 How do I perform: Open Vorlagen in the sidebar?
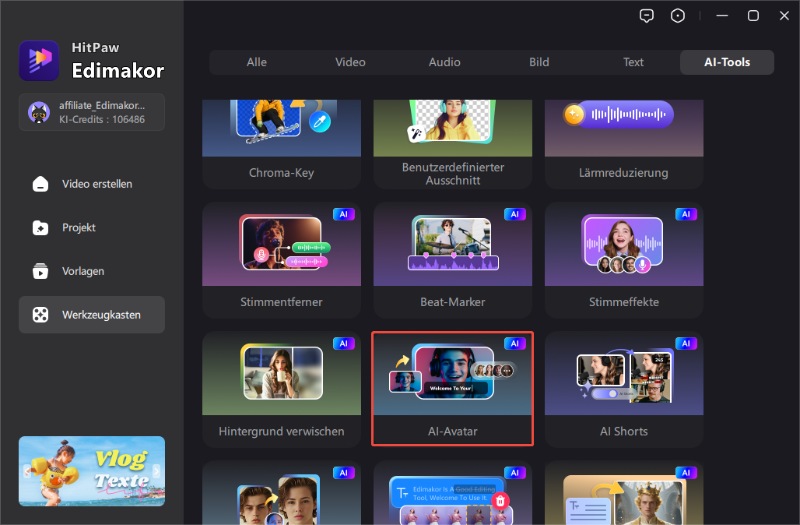(x=92, y=271)
